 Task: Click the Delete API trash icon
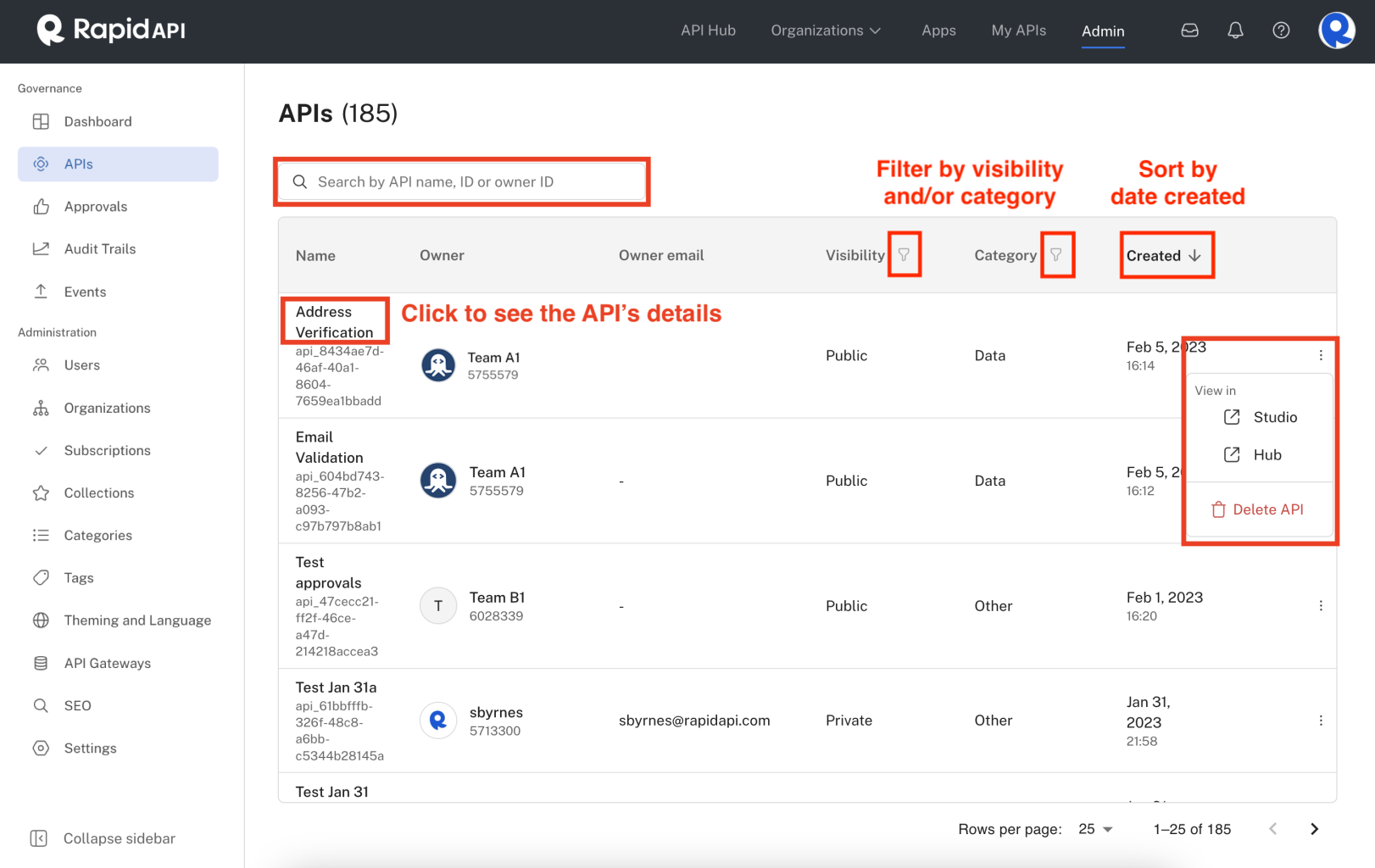point(1219,509)
